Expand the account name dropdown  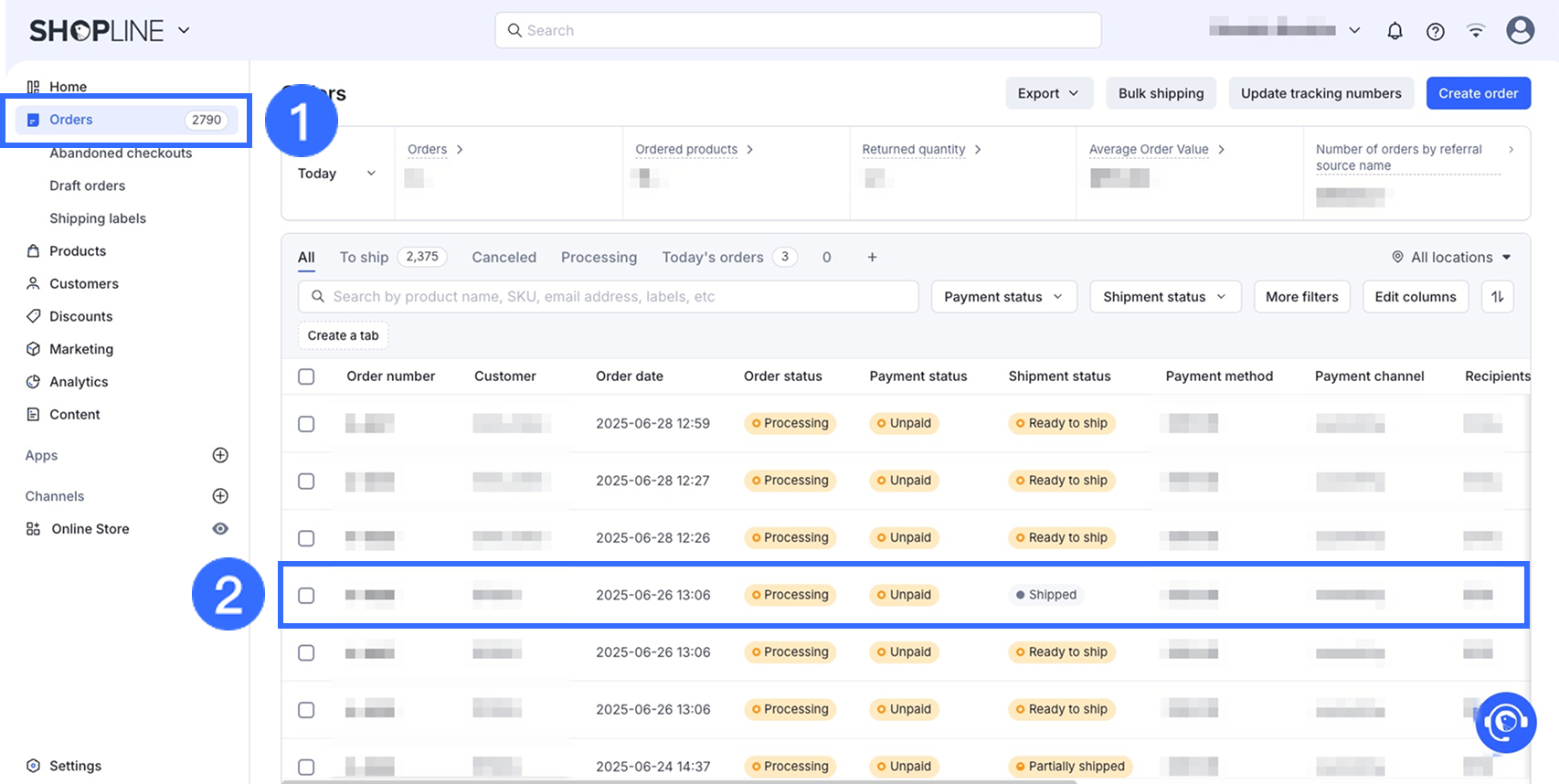point(1354,30)
